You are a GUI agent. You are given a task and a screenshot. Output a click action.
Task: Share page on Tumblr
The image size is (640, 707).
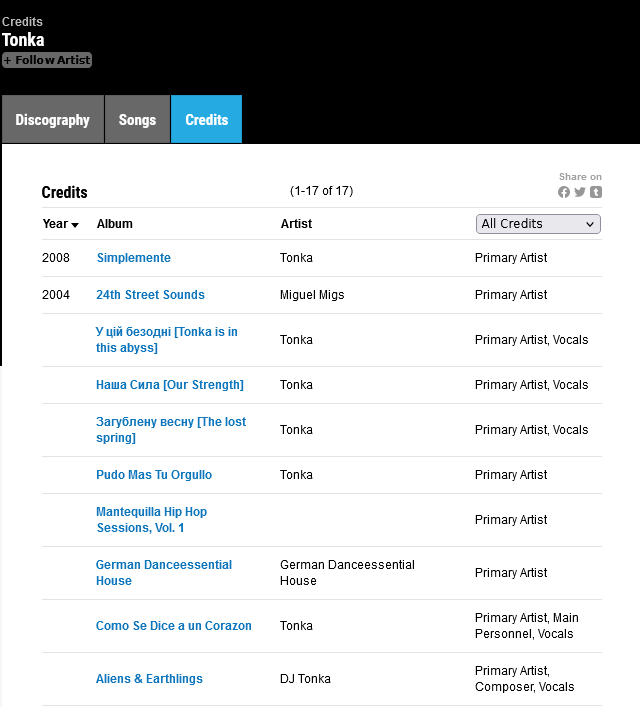pyautogui.click(x=596, y=192)
